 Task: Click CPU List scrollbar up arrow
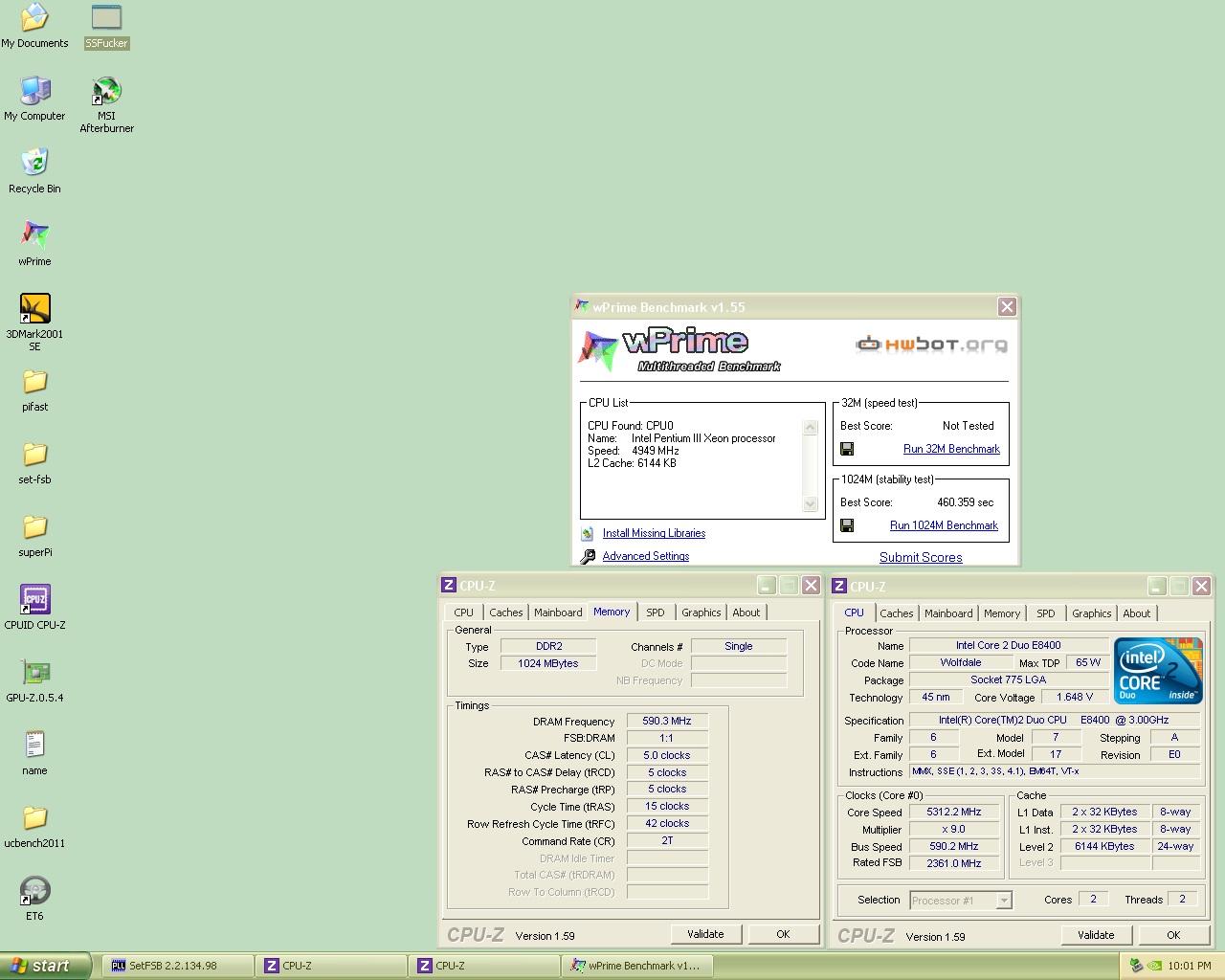pyautogui.click(x=811, y=428)
